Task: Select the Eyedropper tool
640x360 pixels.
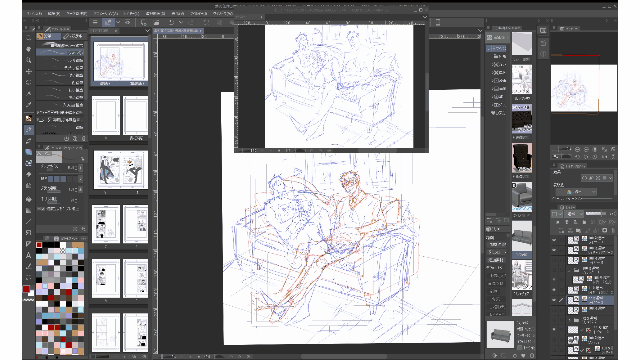Action: [29, 105]
